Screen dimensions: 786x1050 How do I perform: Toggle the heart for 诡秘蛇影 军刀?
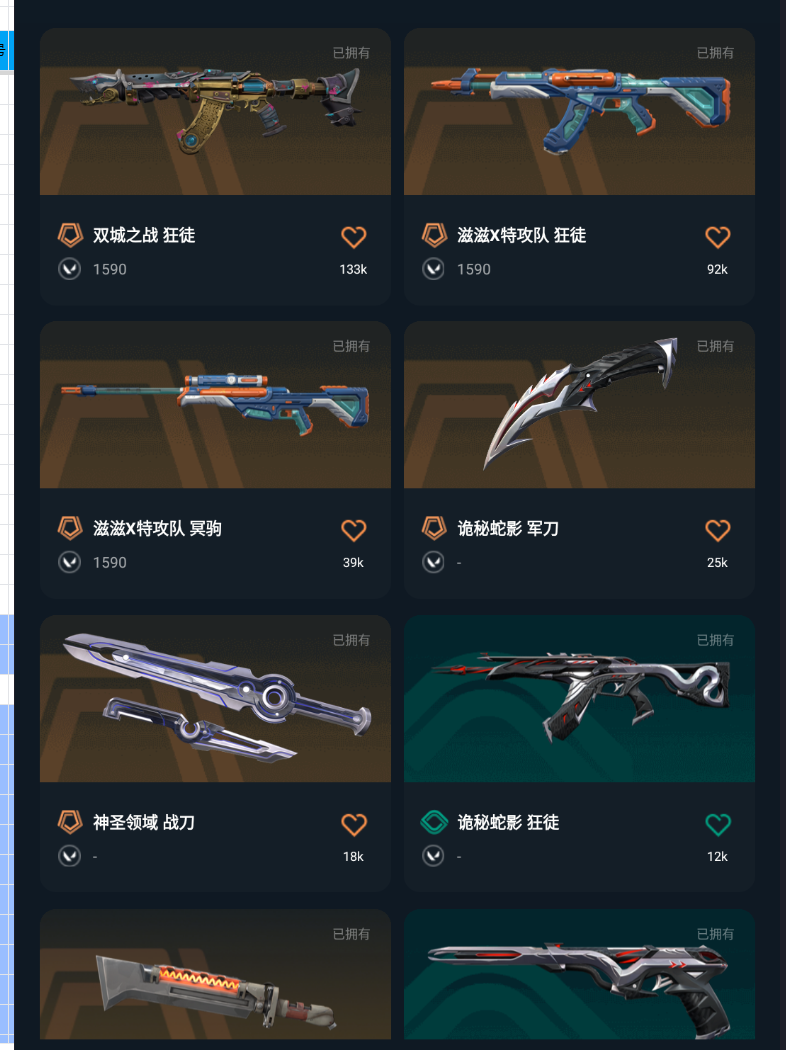coord(717,530)
